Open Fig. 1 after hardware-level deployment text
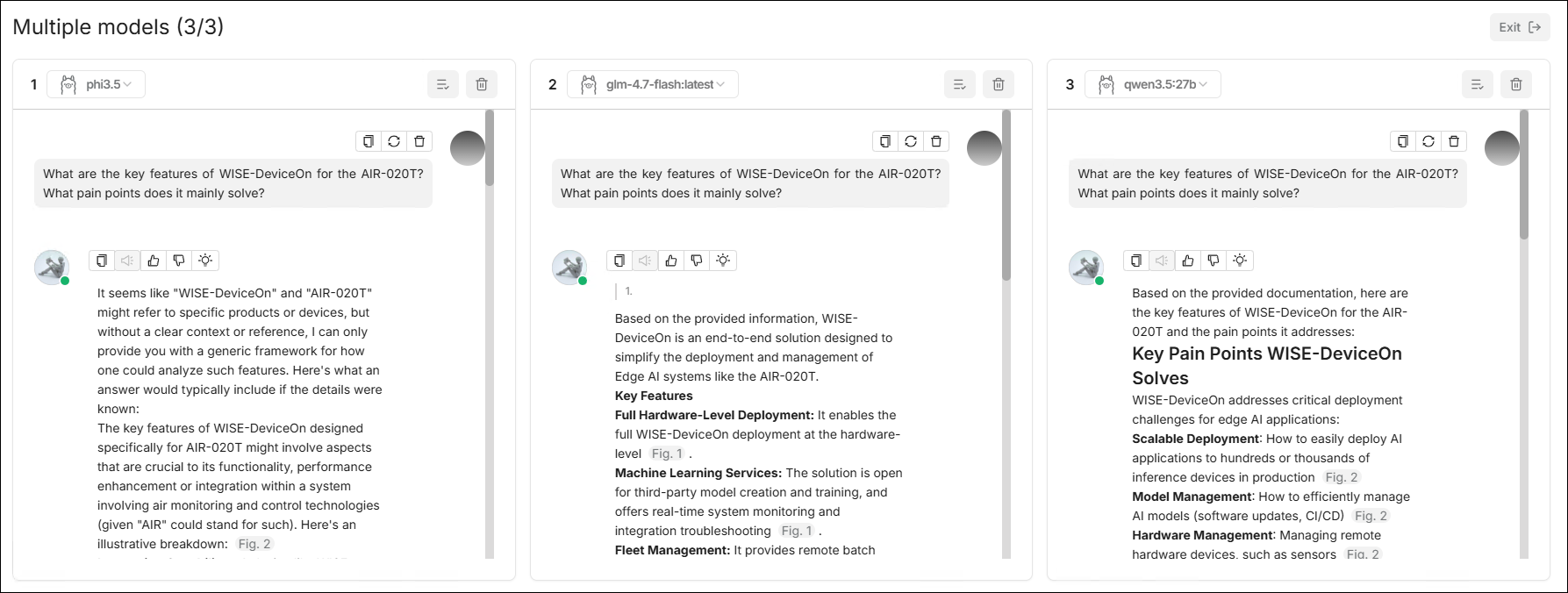This screenshot has height=593, width=1568. pos(667,454)
